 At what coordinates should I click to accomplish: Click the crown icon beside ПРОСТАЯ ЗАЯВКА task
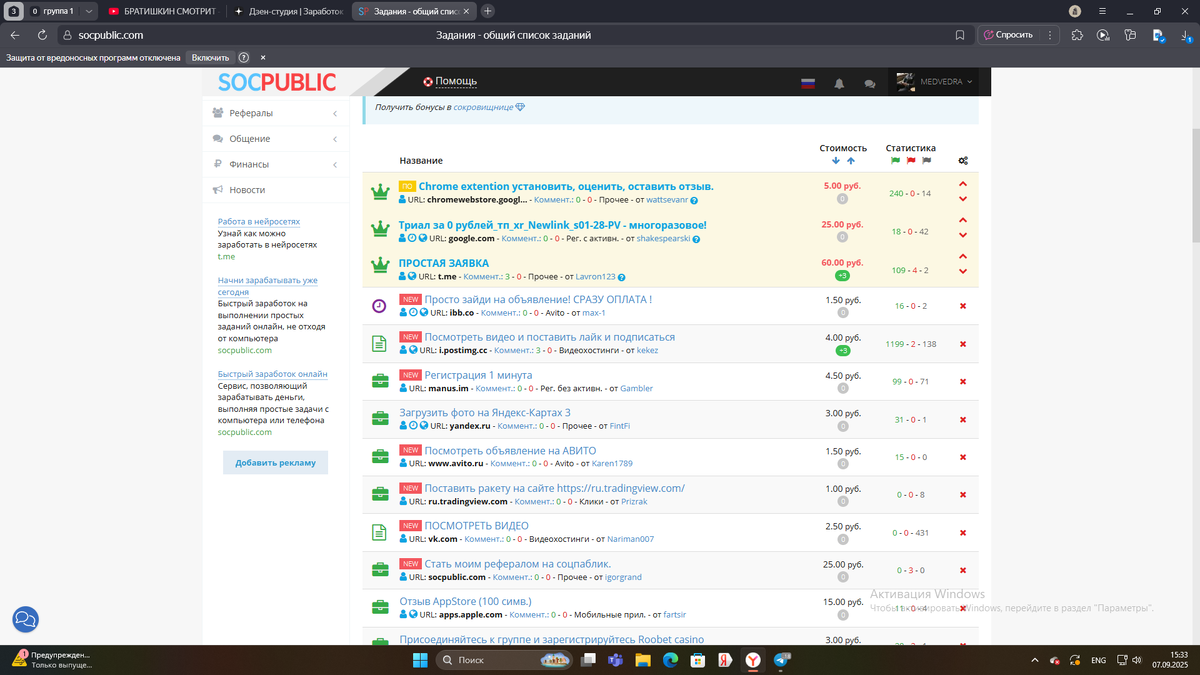pos(380,264)
